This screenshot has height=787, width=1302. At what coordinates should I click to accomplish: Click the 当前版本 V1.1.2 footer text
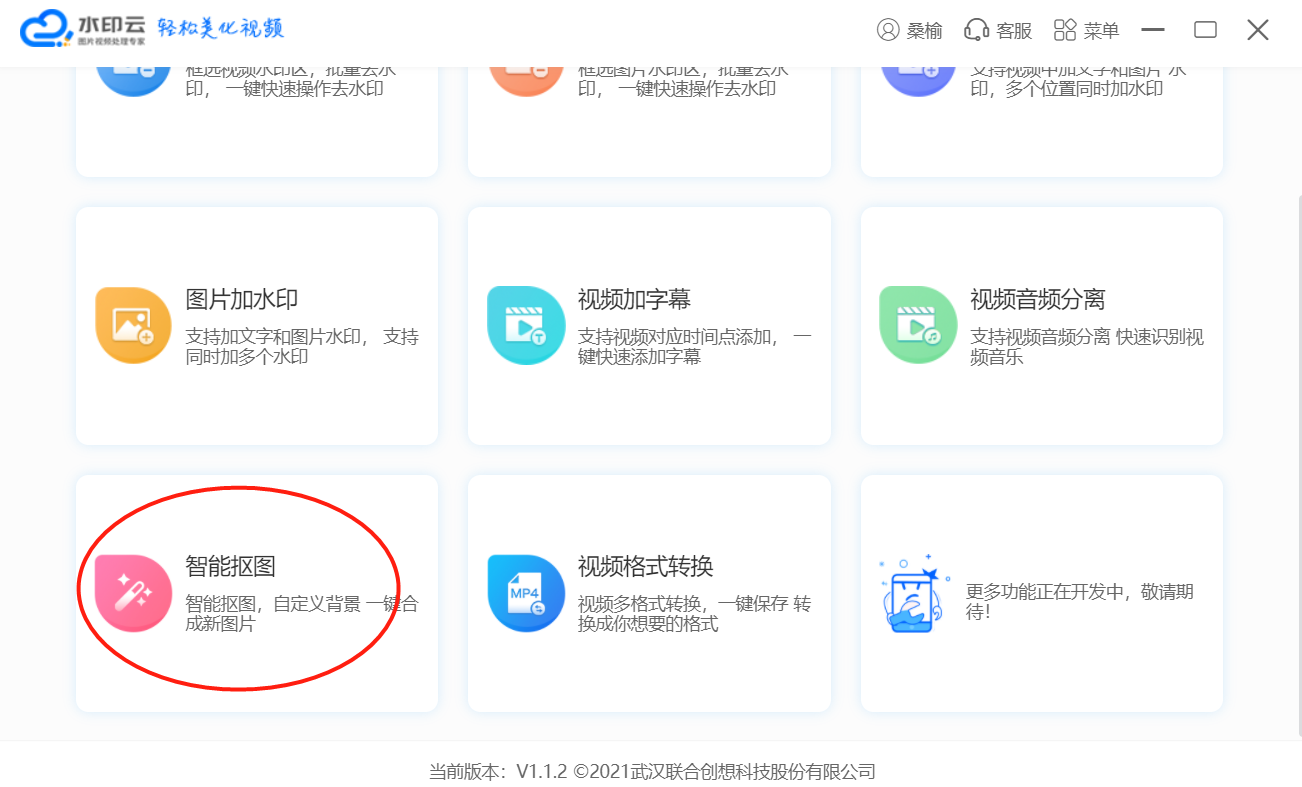click(652, 772)
